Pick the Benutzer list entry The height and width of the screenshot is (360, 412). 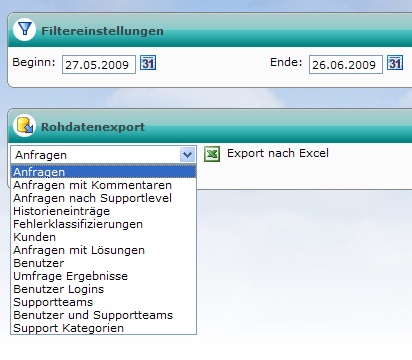(103, 263)
